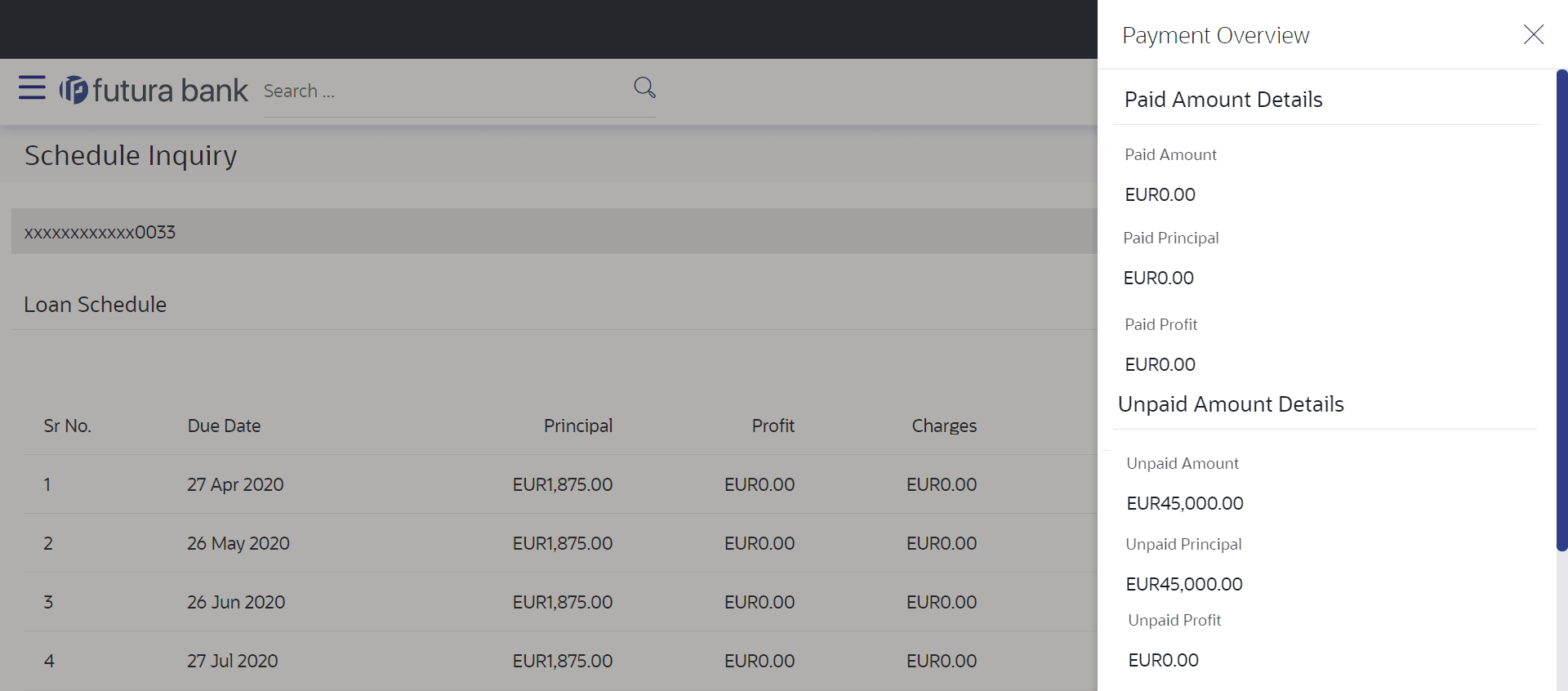Open the hamburger navigation menu
Viewport: 1568px width, 691px height.
32,87
